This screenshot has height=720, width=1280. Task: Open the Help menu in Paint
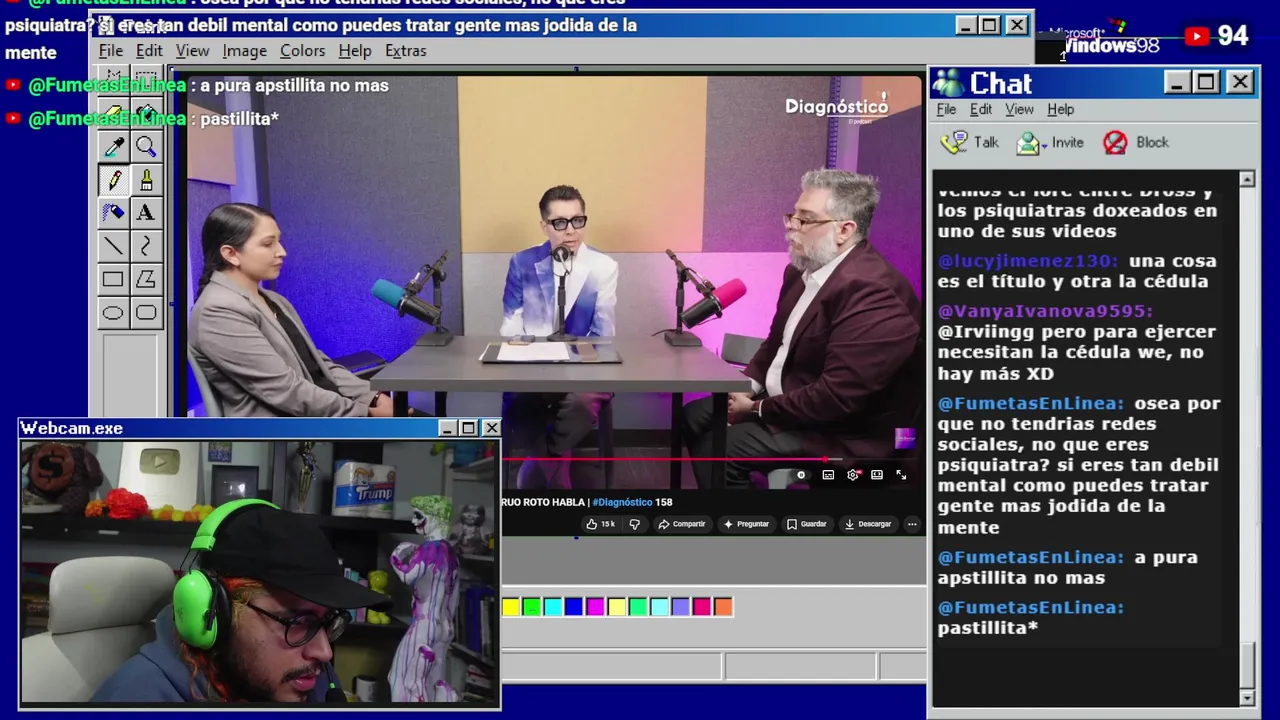(x=354, y=51)
